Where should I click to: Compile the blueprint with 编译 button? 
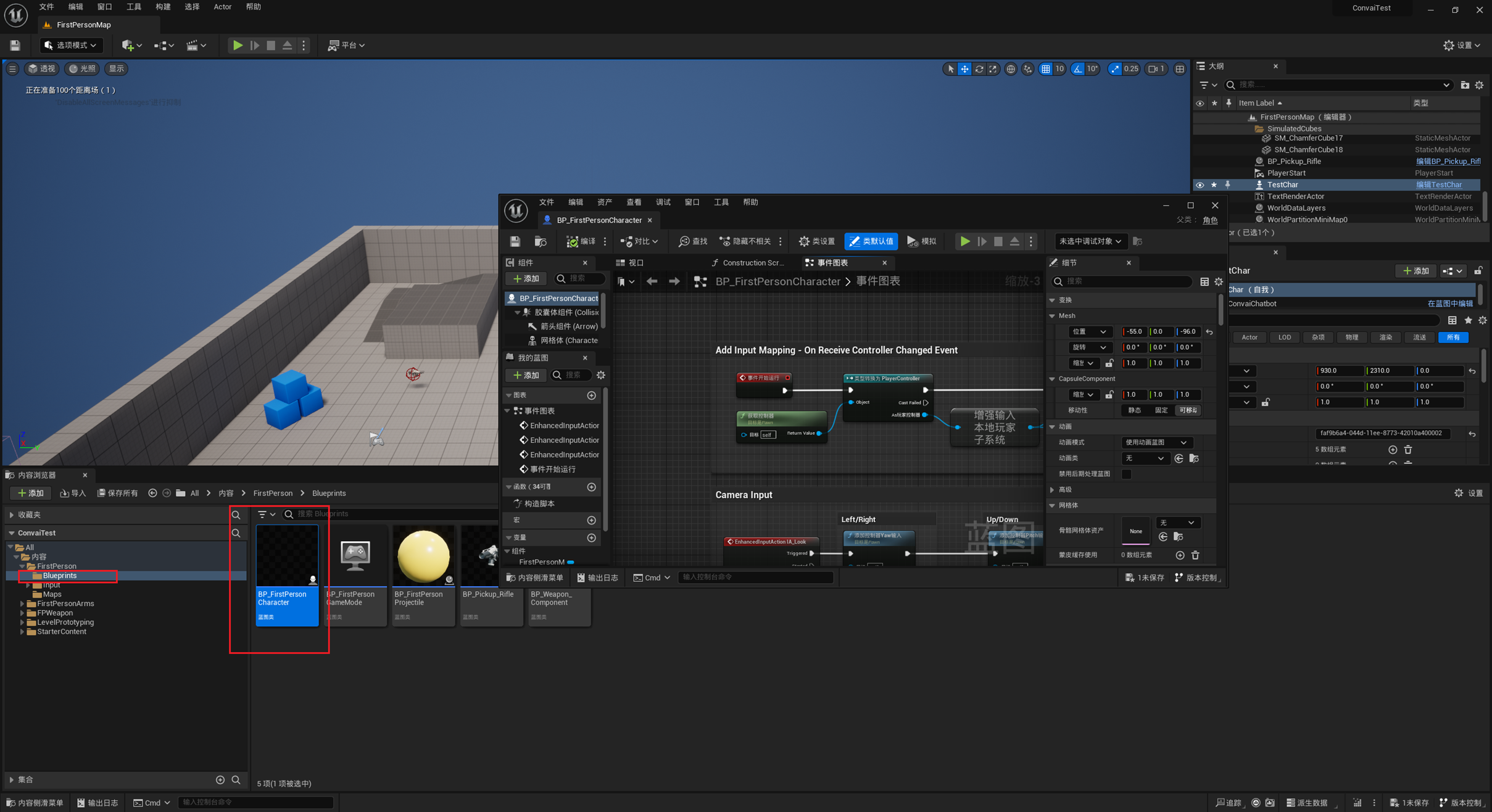point(581,241)
